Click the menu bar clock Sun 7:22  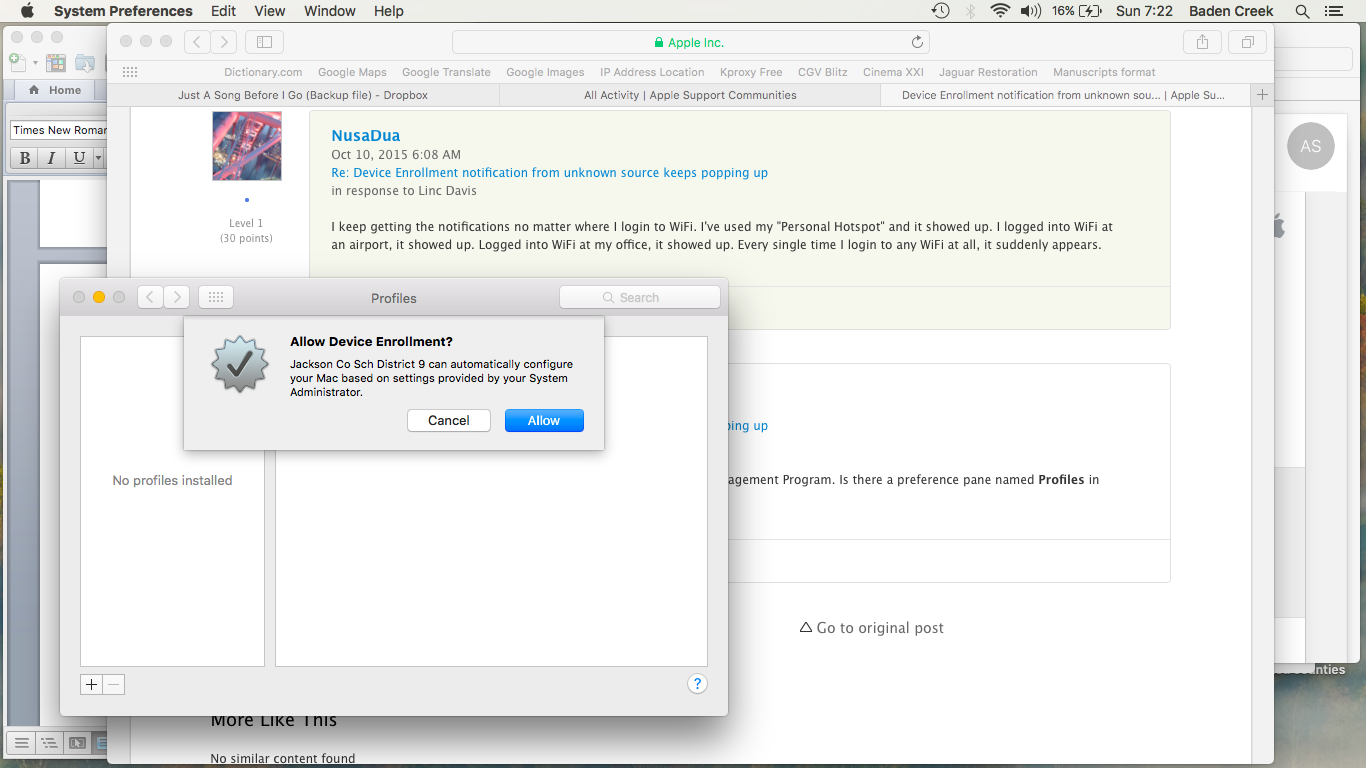click(x=1145, y=11)
